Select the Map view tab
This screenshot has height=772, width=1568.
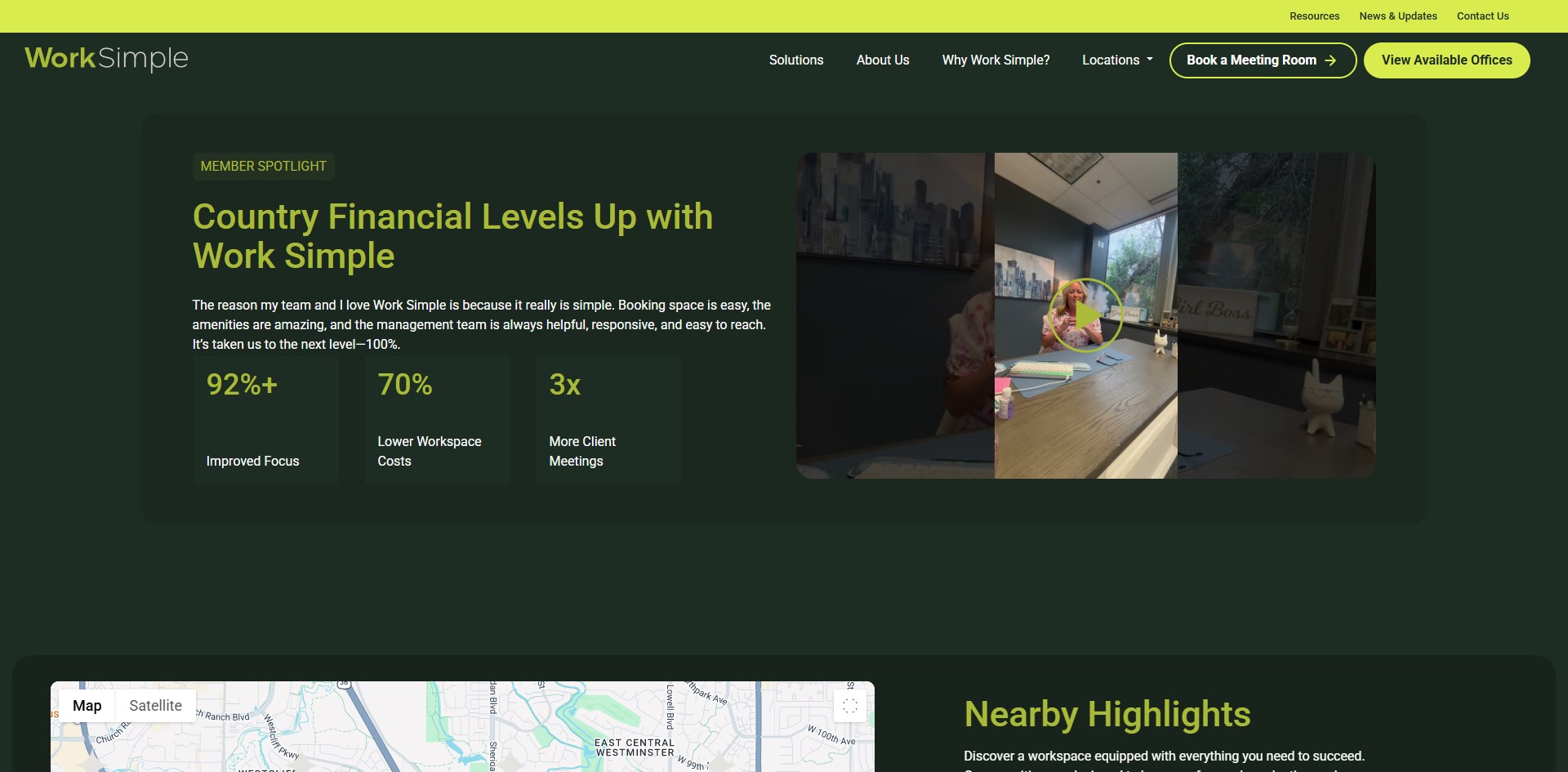point(87,706)
